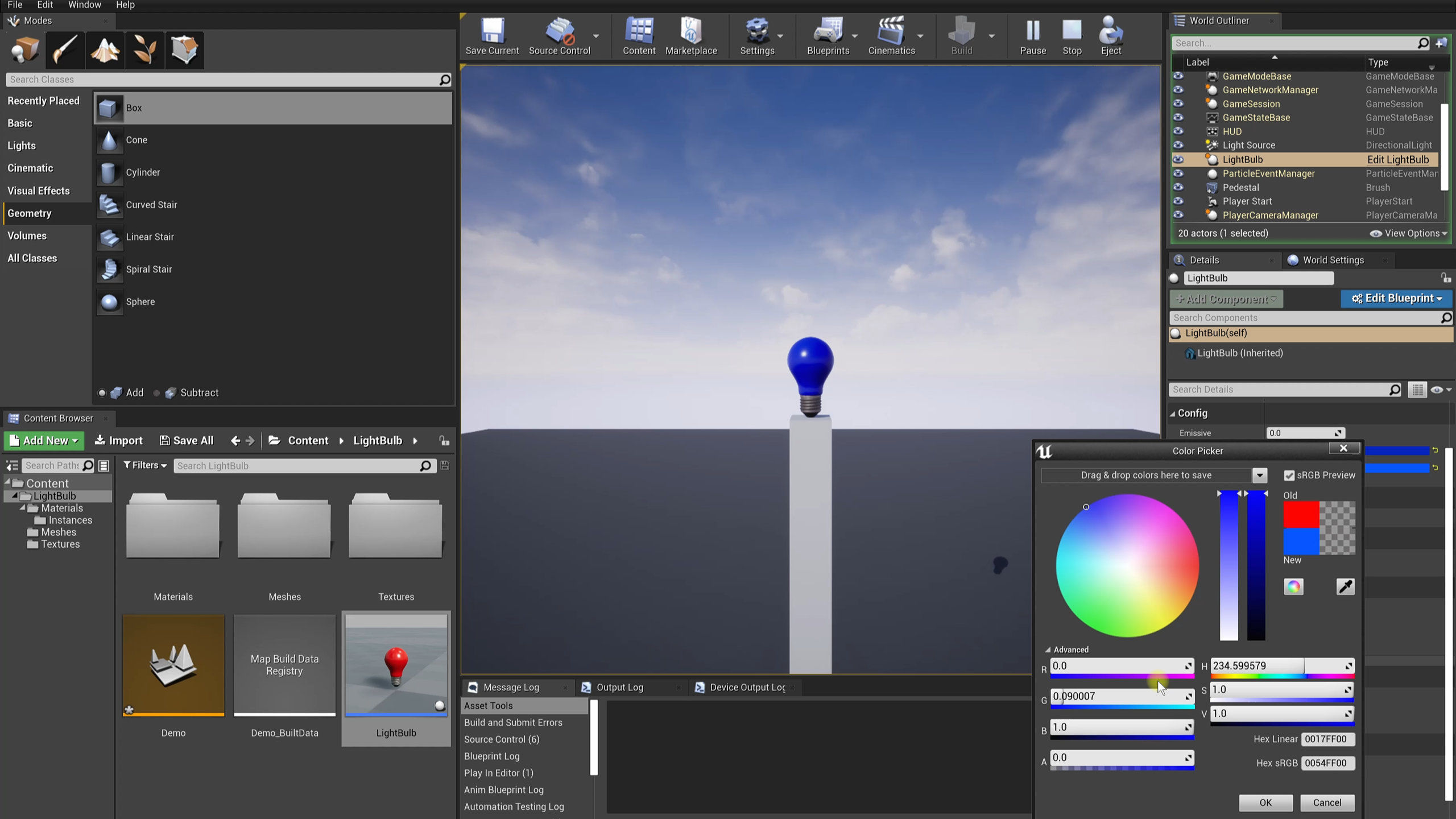Screen dimensions: 1456x819
Task: Open the Edit Blueprint dropdown
Action: [x=1396, y=299]
